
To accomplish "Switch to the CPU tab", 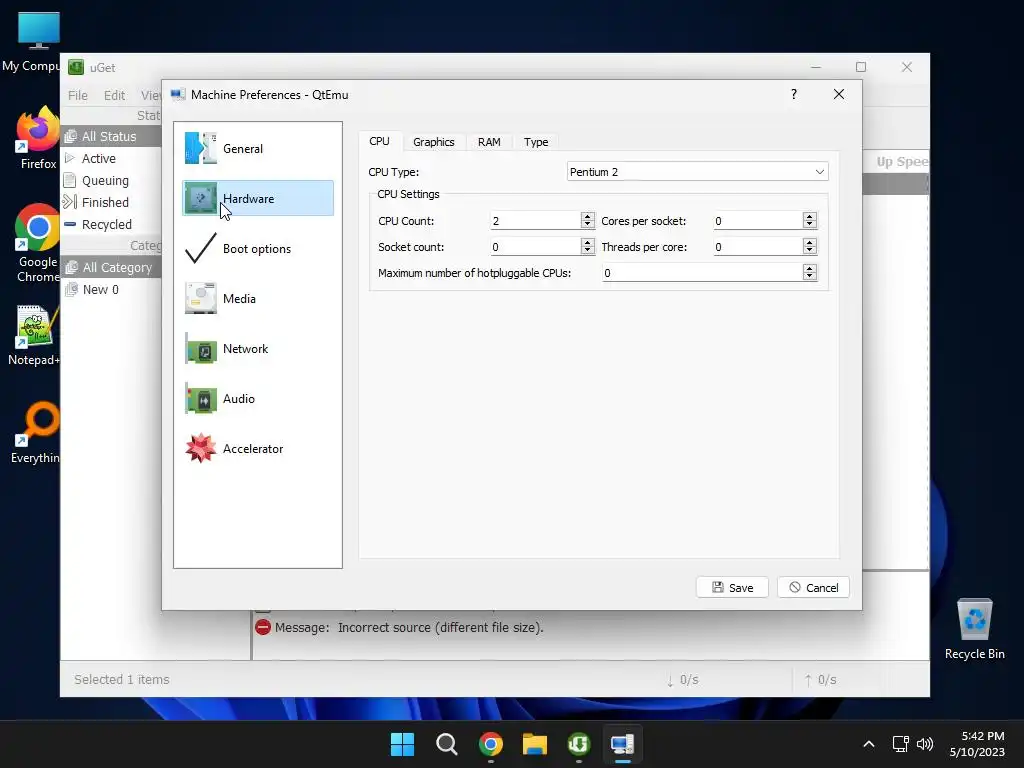I will click(379, 141).
